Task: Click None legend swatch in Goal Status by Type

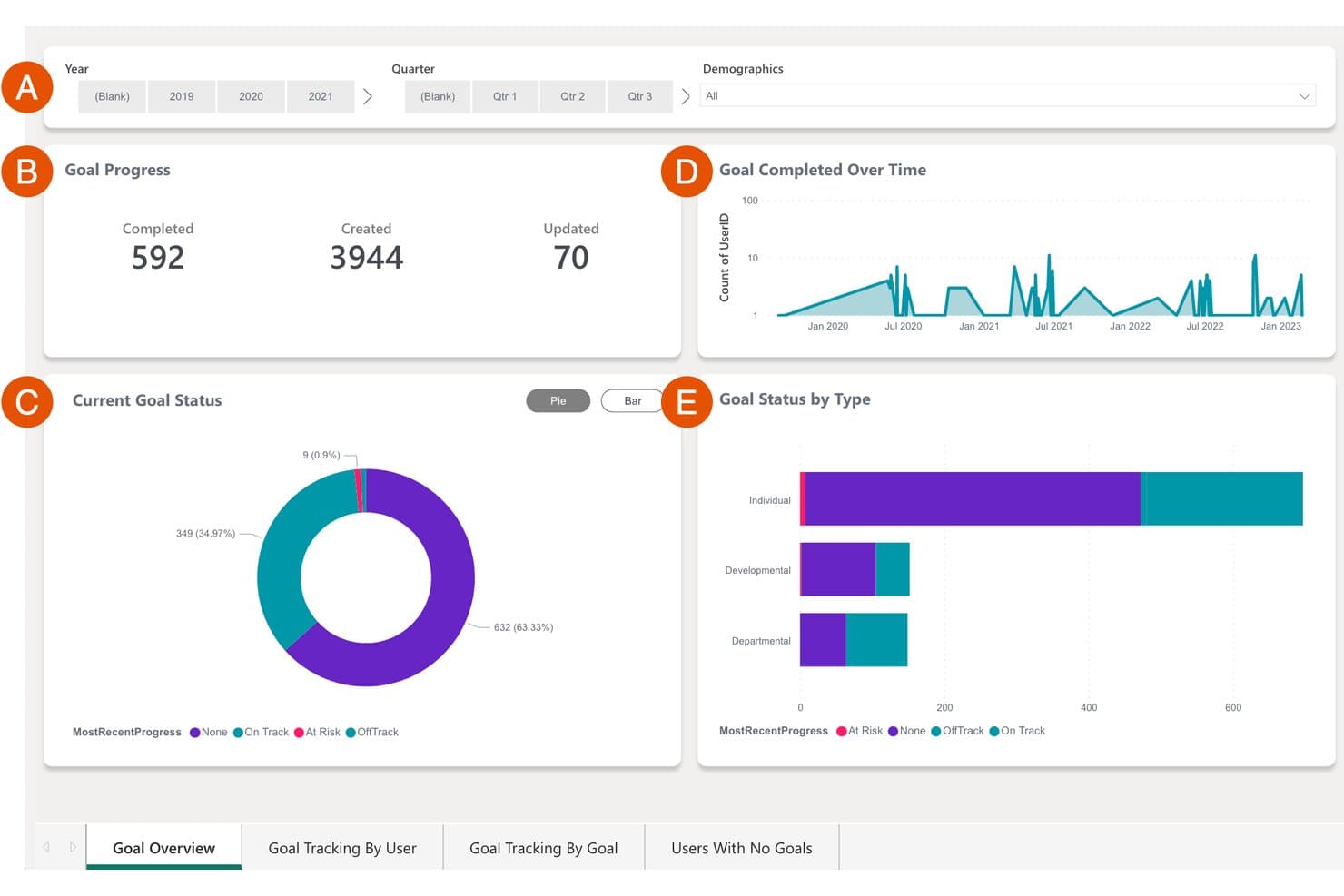Action: click(x=894, y=731)
